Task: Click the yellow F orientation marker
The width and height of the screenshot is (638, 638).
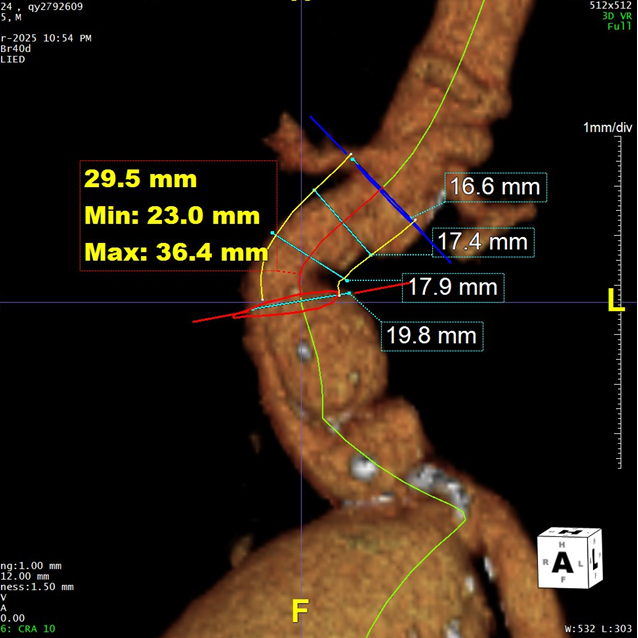Action: 300,610
